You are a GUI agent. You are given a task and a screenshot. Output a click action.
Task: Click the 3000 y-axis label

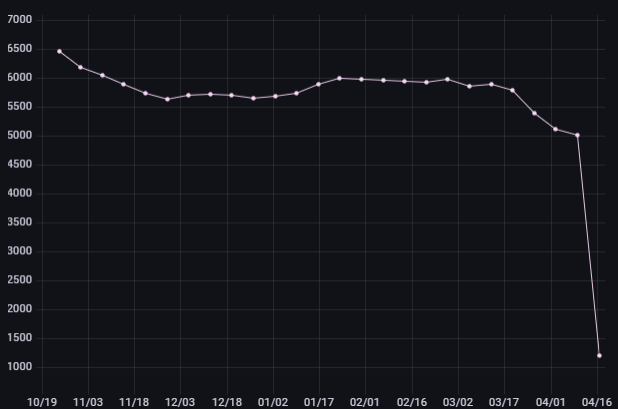20,251
